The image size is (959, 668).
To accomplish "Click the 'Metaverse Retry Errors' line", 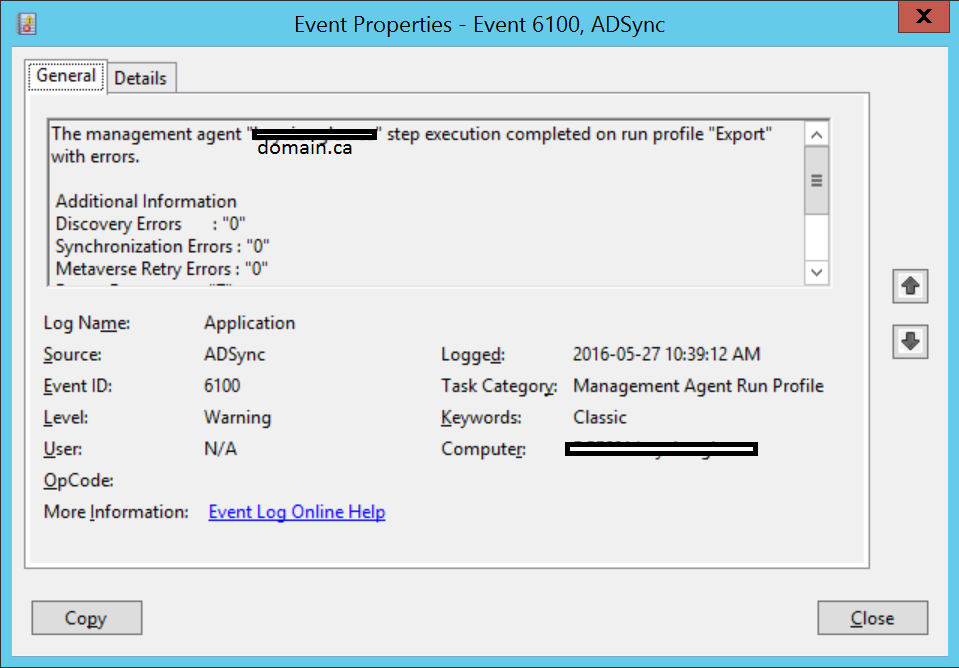I will 161,269.
